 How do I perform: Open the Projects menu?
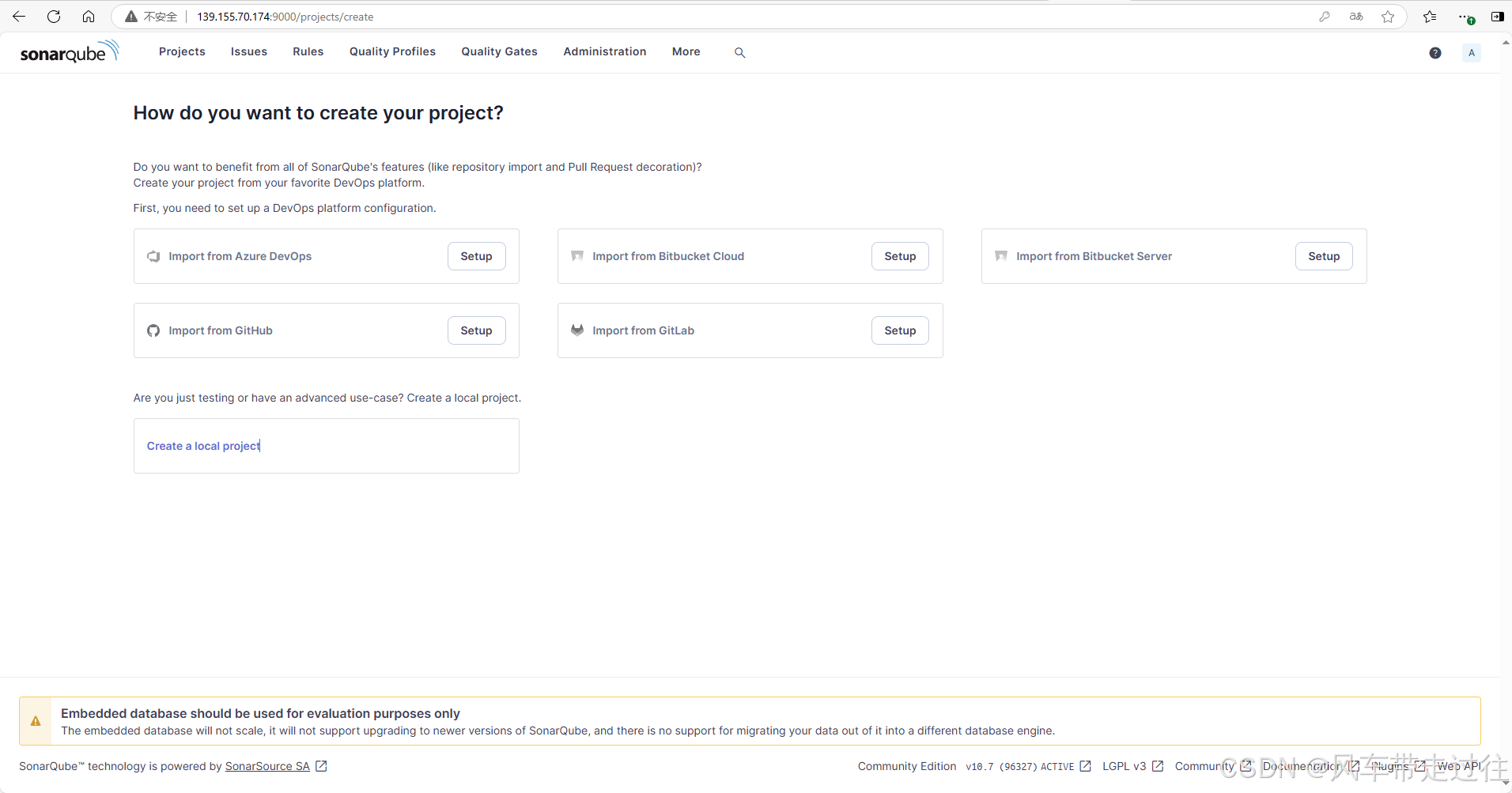[x=182, y=51]
